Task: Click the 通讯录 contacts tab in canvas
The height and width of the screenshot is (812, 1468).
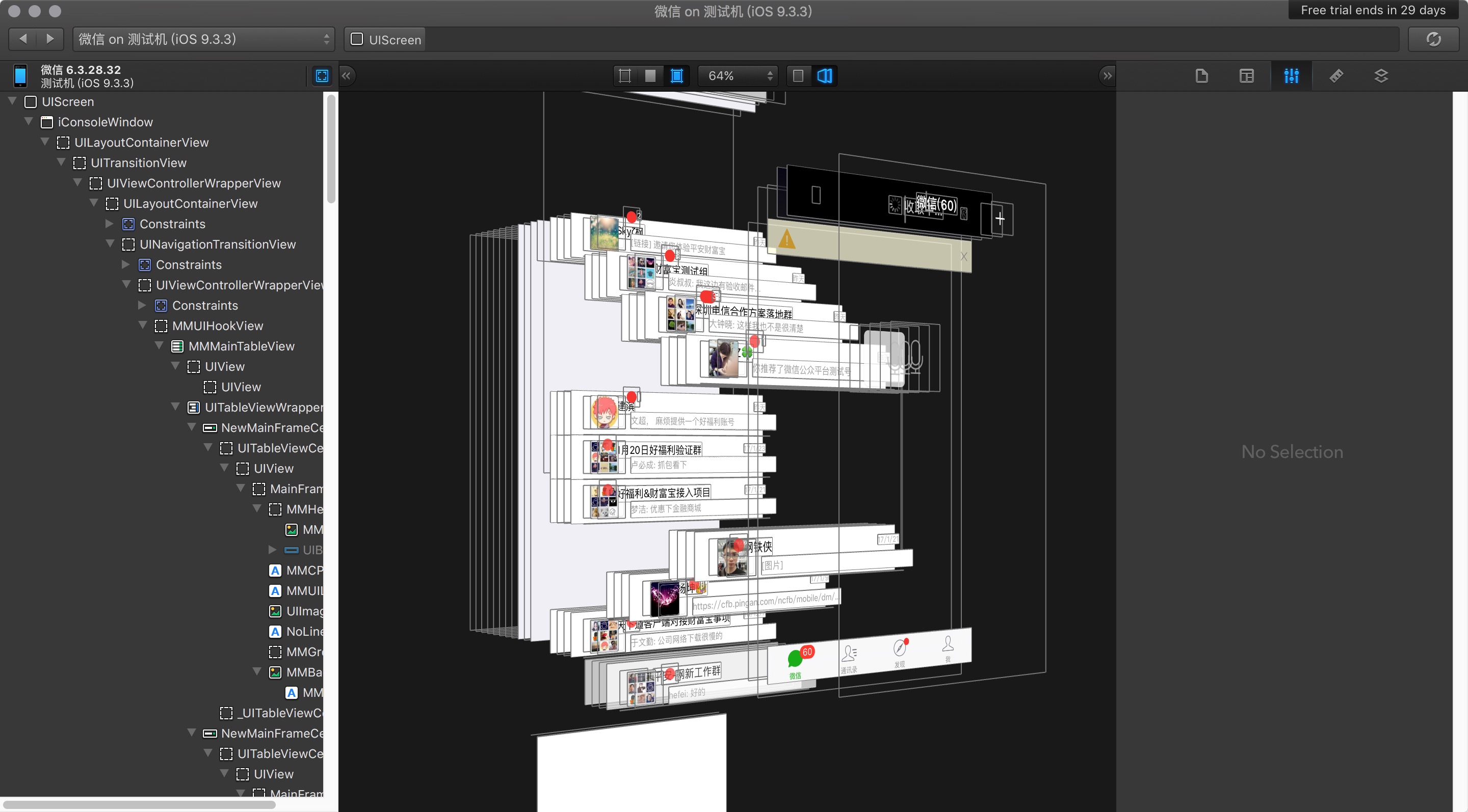Action: [x=849, y=658]
